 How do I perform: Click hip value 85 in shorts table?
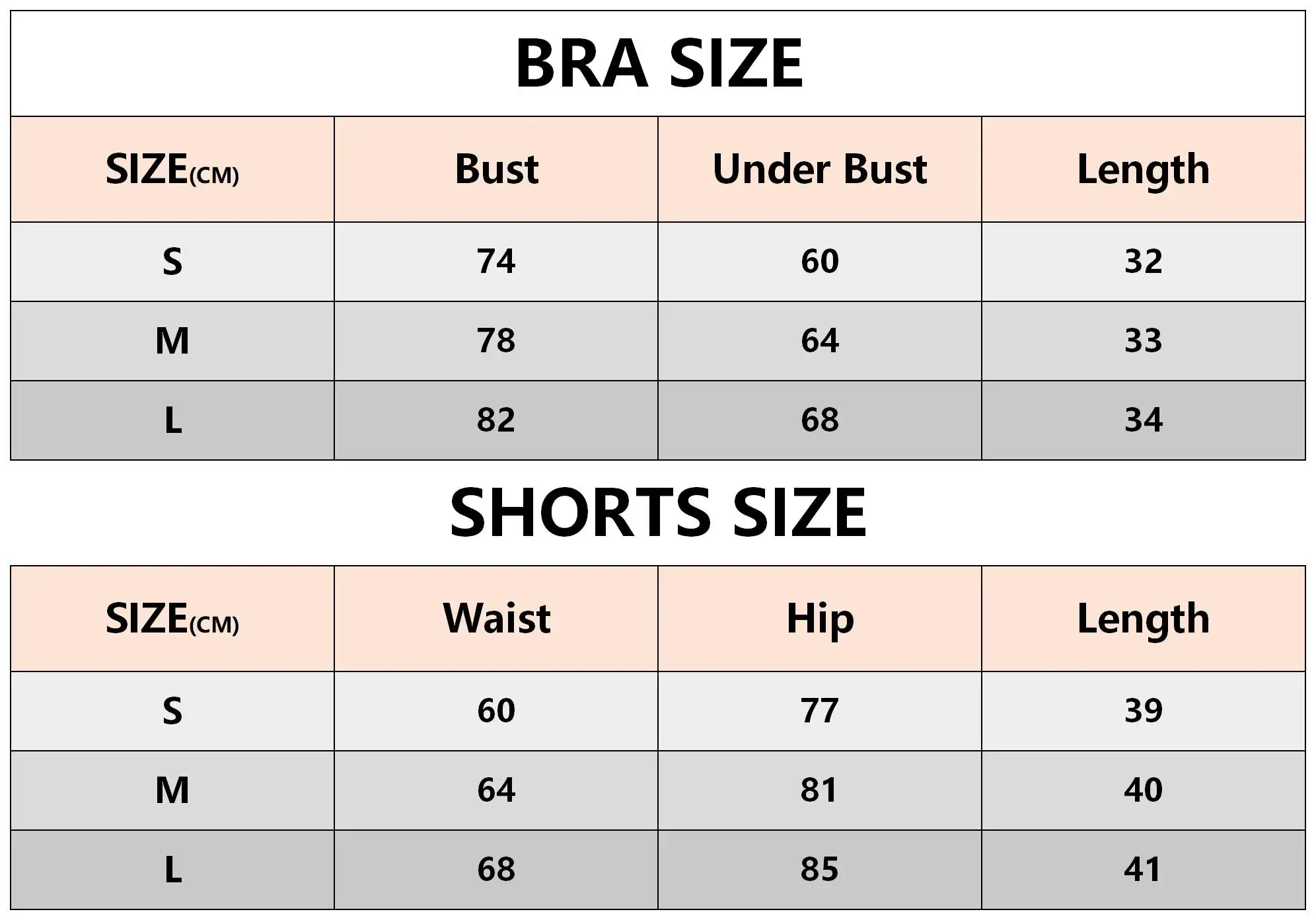820,870
